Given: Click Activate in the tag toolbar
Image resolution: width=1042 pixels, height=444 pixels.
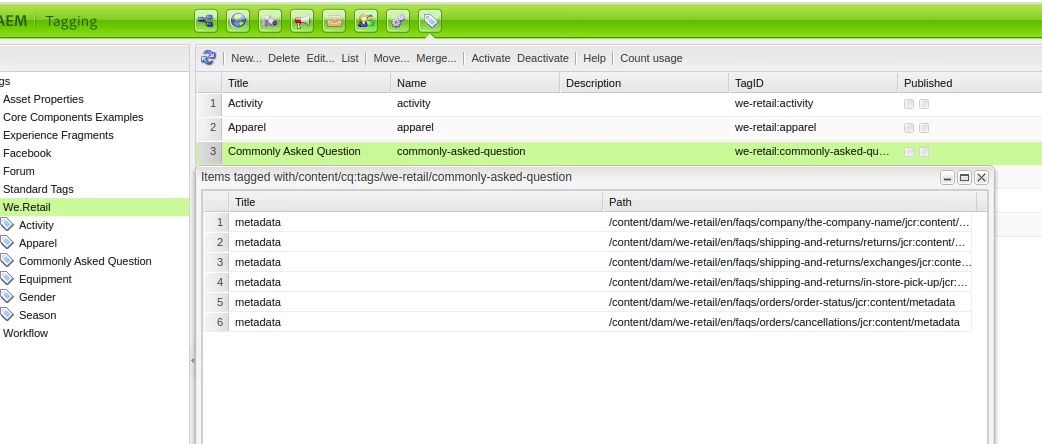Looking at the screenshot, I should [490, 58].
